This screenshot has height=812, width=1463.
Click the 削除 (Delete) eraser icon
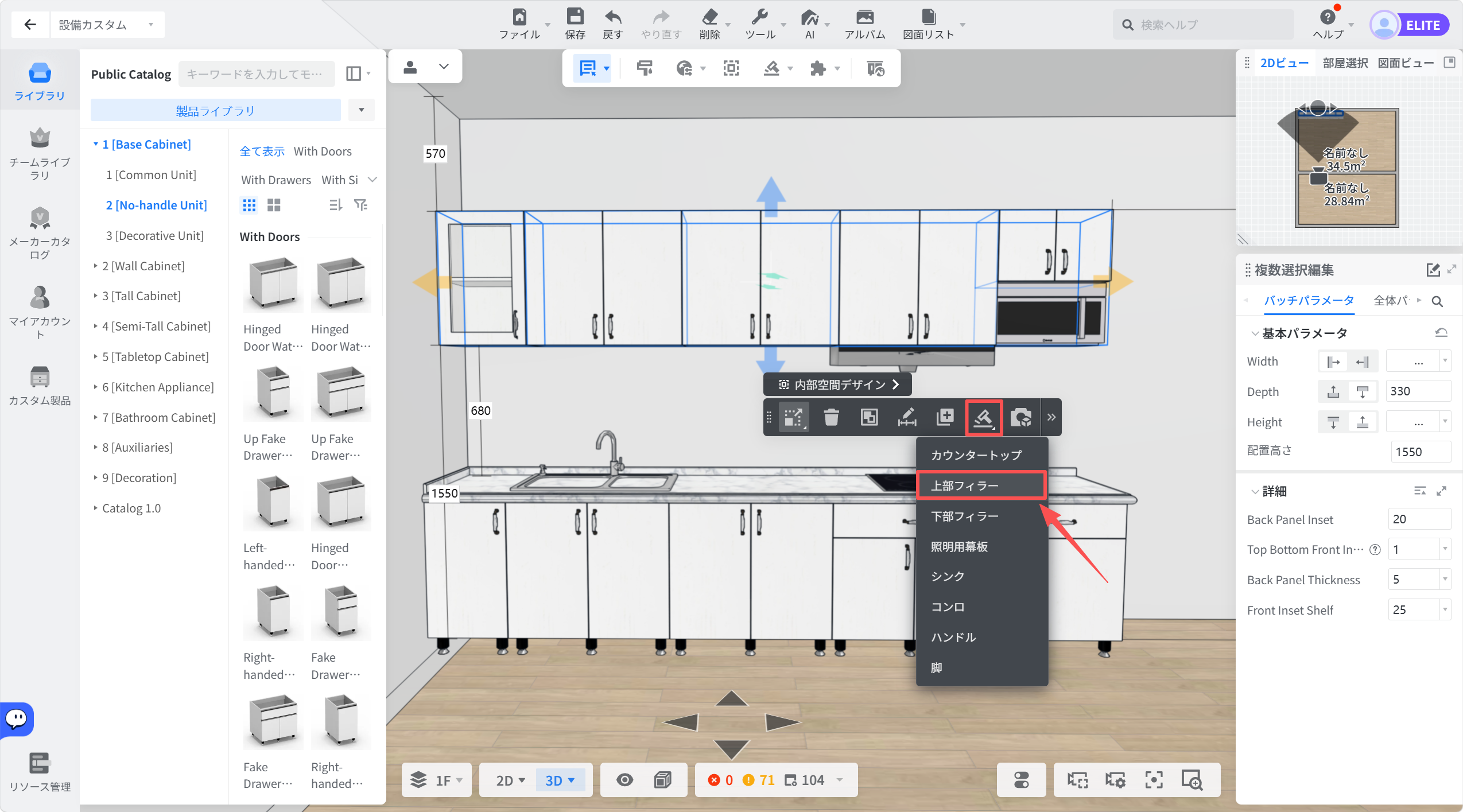point(709,17)
